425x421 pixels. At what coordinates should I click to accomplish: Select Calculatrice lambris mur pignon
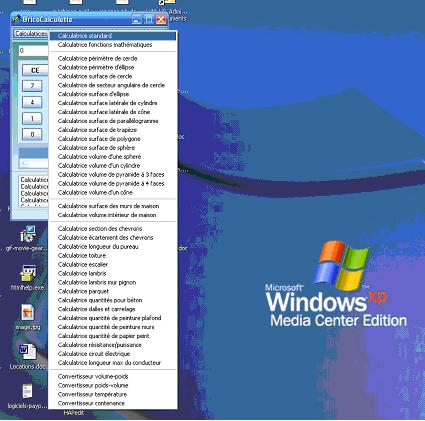tap(113, 282)
